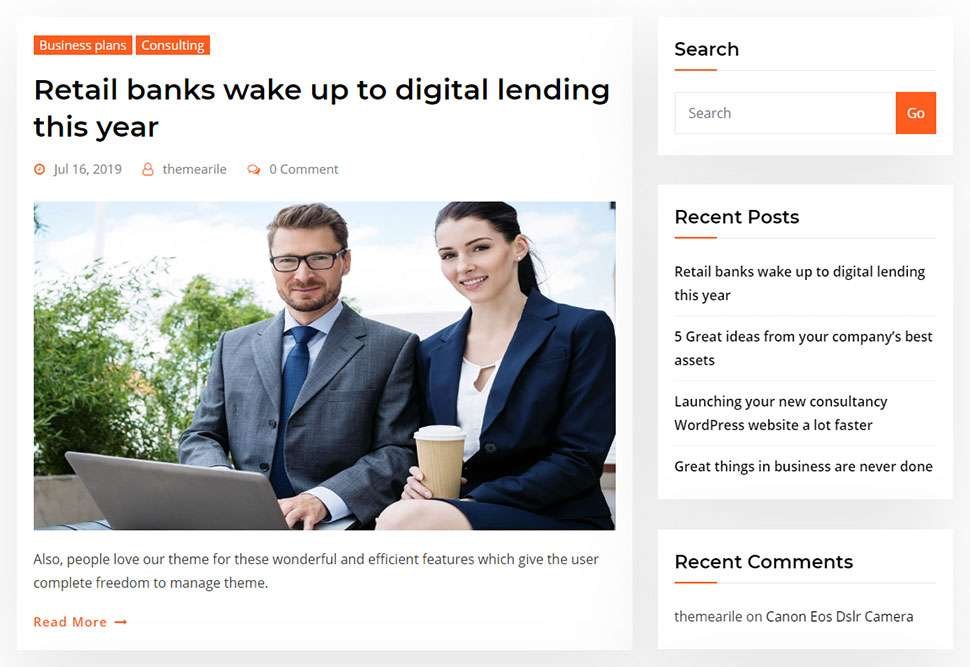The height and width of the screenshot is (667, 970).
Task: Open recent post 5 Great ideas
Action: (803, 348)
